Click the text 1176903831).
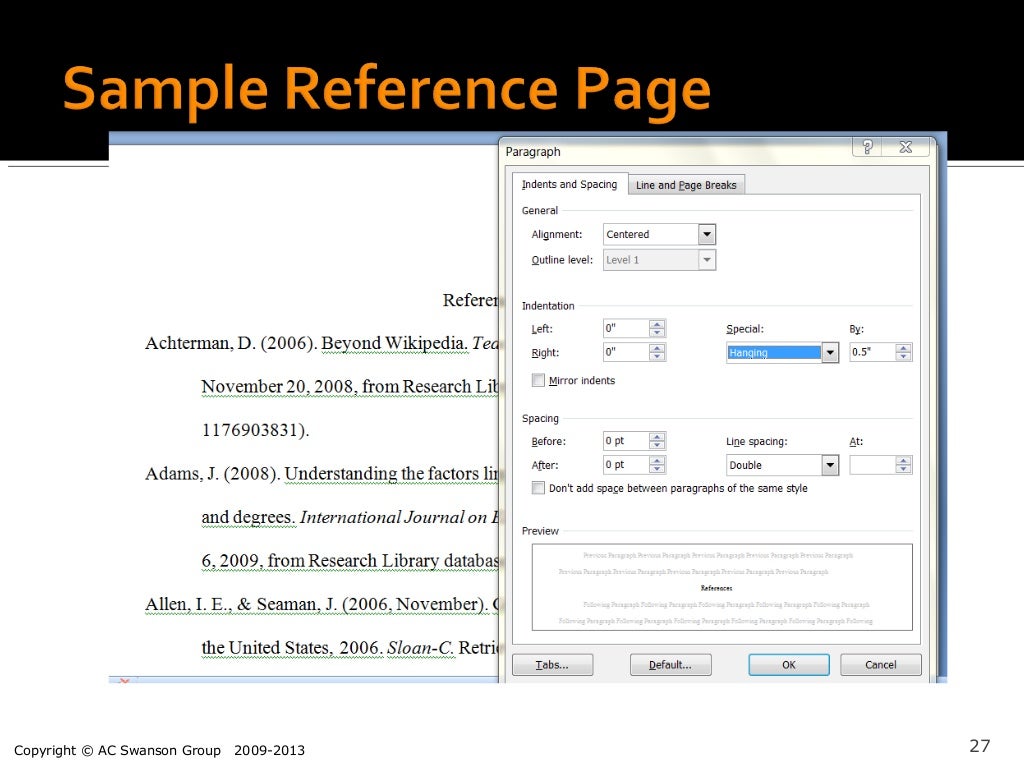 coord(255,430)
